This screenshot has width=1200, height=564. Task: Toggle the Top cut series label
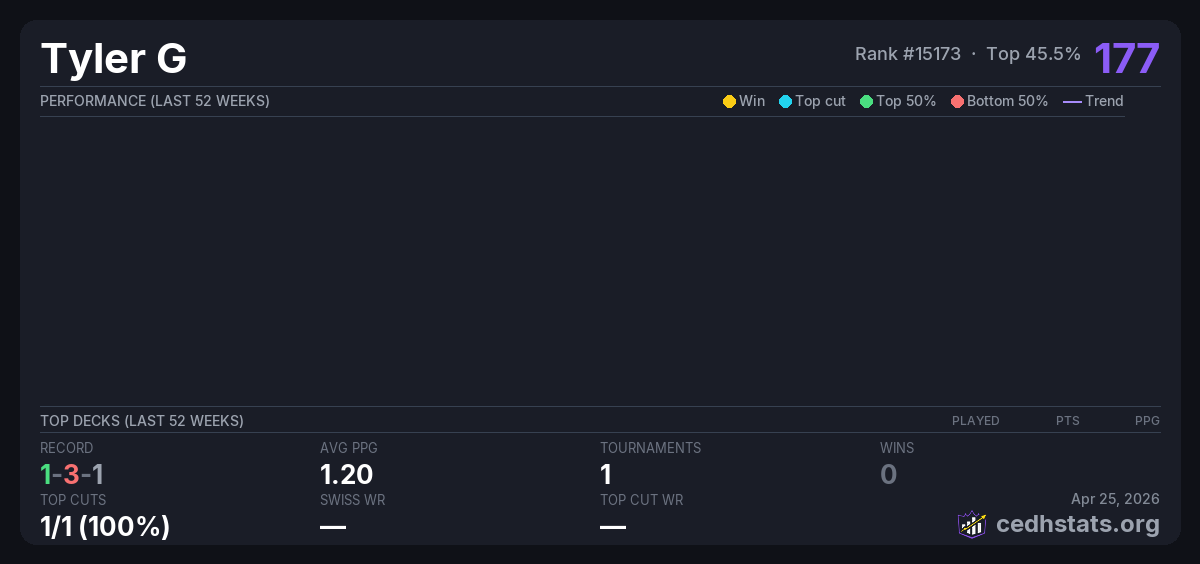pyautogui.click(x=820, y=101)
